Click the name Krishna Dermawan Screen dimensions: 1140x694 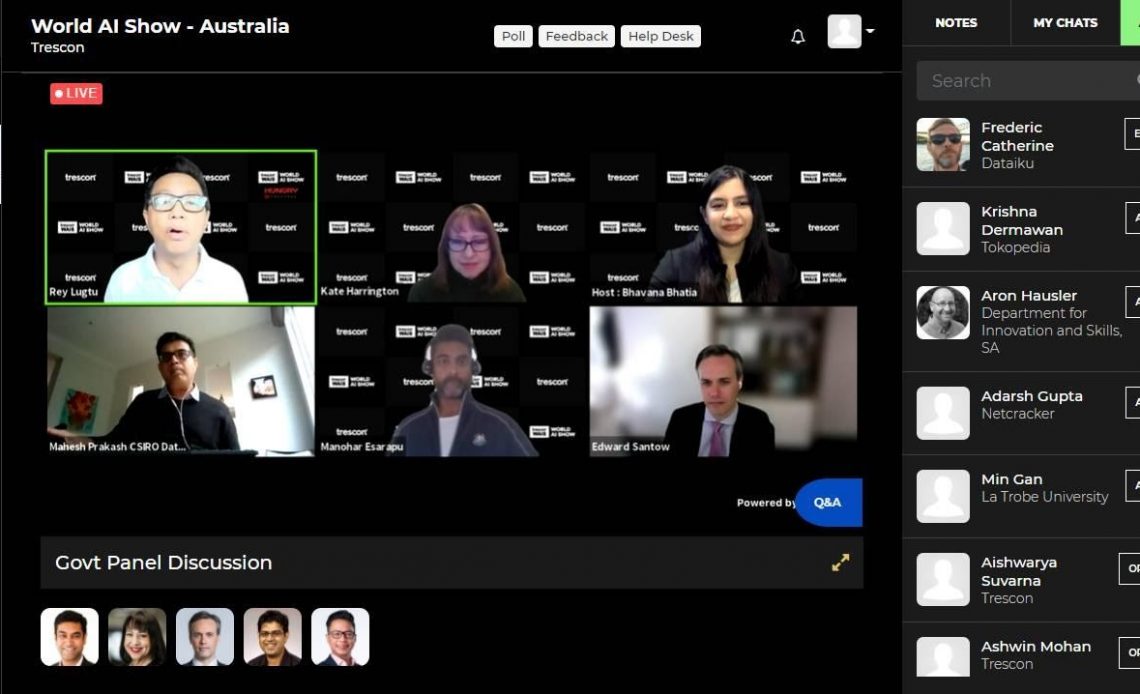pos(1021,221)
